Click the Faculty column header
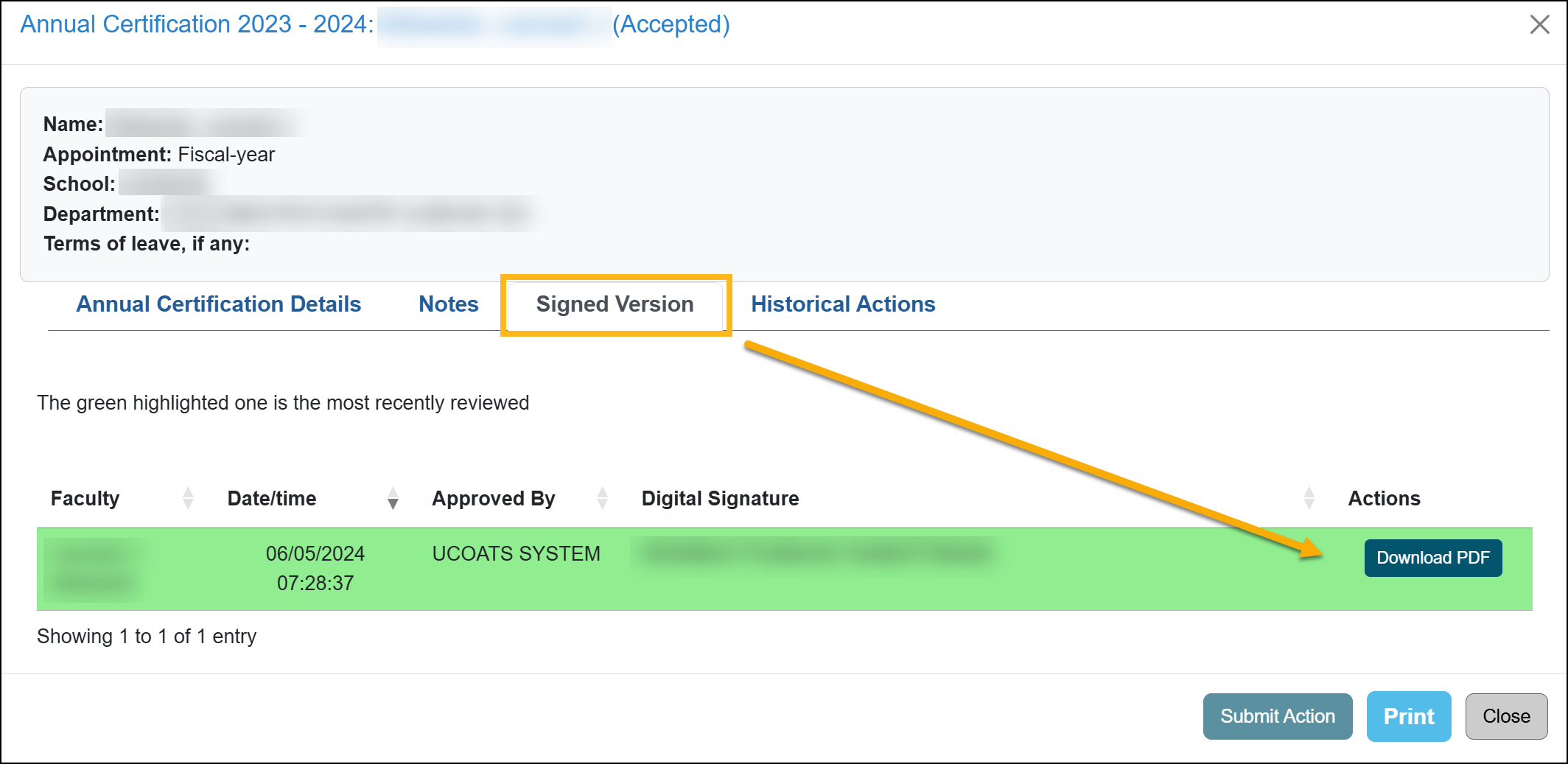Screen dimensions: 1568x764 click(x=85, y=499)
